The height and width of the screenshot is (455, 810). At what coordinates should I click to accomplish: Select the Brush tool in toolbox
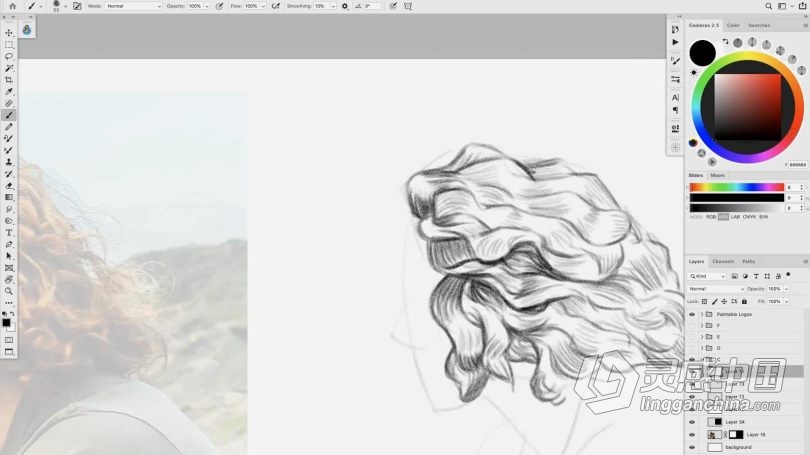pyautogui.click(x=9, y=115)
